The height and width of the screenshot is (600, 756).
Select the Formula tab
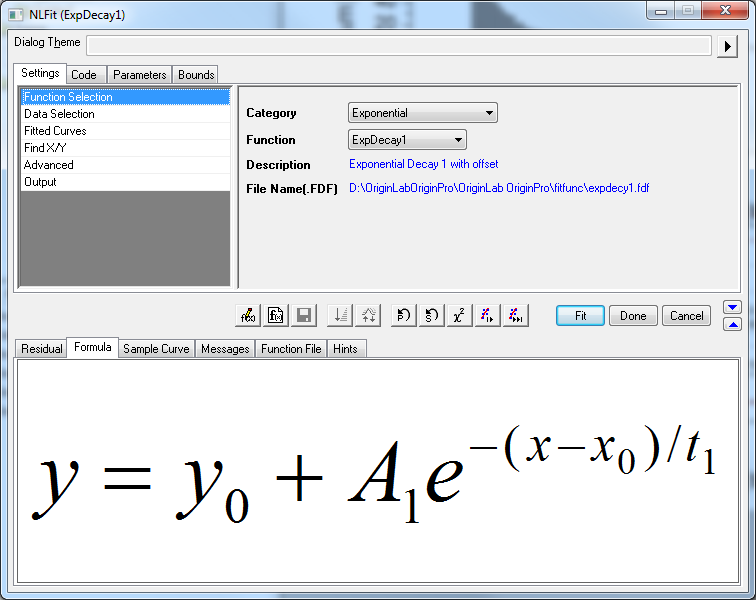pos(93,347)
